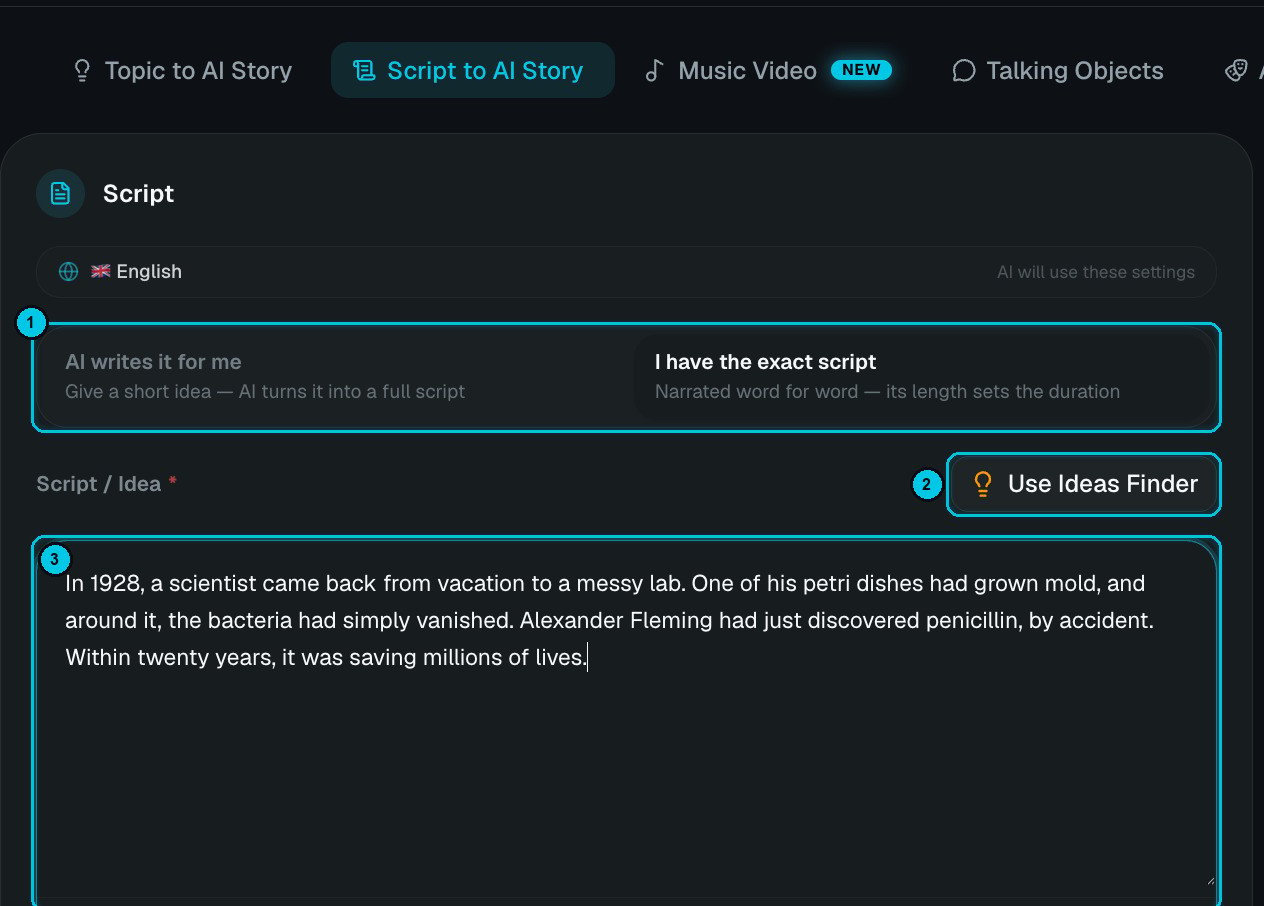Click the Script / Idea field label

pyautogui.click(x=107, y=484)
